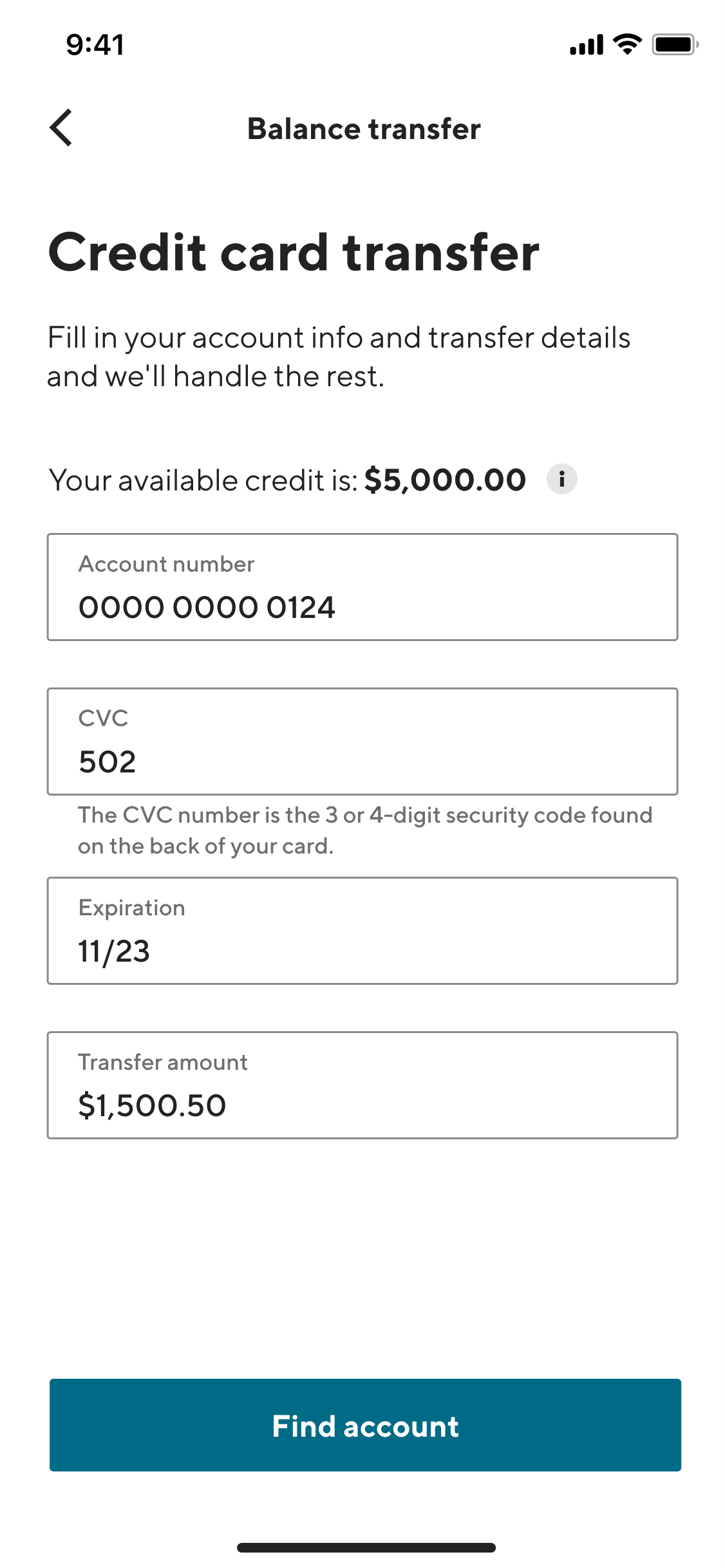Image resolution: width=725 pixels, height=1568 pixels.
Task: Click the Wi-Fi status icon
Action: pos(627,44)
